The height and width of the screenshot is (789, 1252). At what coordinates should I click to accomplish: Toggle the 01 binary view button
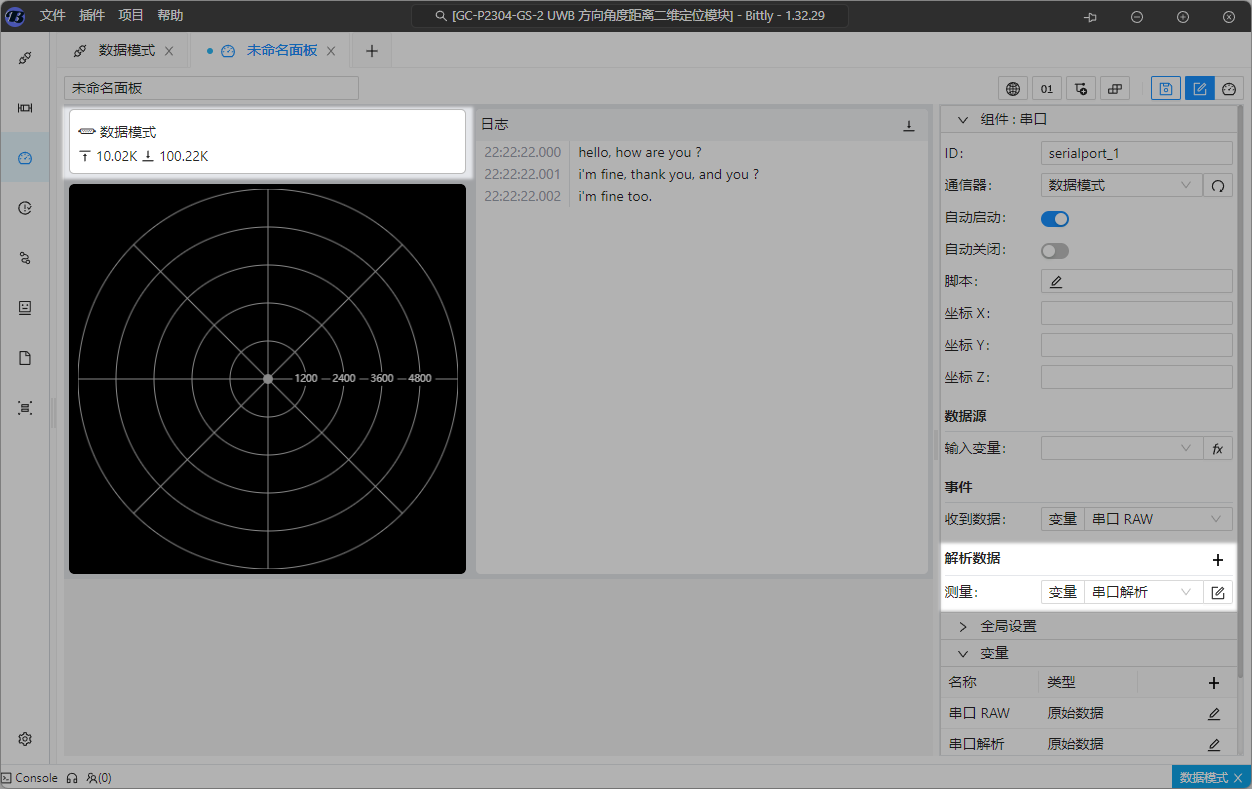[x=1047, y=88]
